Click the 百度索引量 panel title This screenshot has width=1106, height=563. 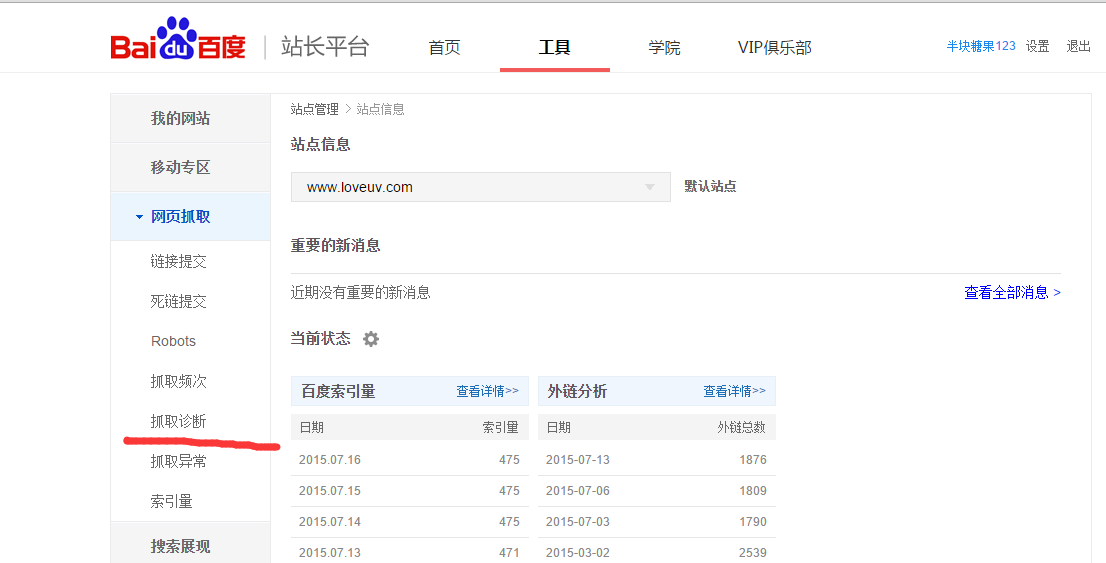coord(338,392)
